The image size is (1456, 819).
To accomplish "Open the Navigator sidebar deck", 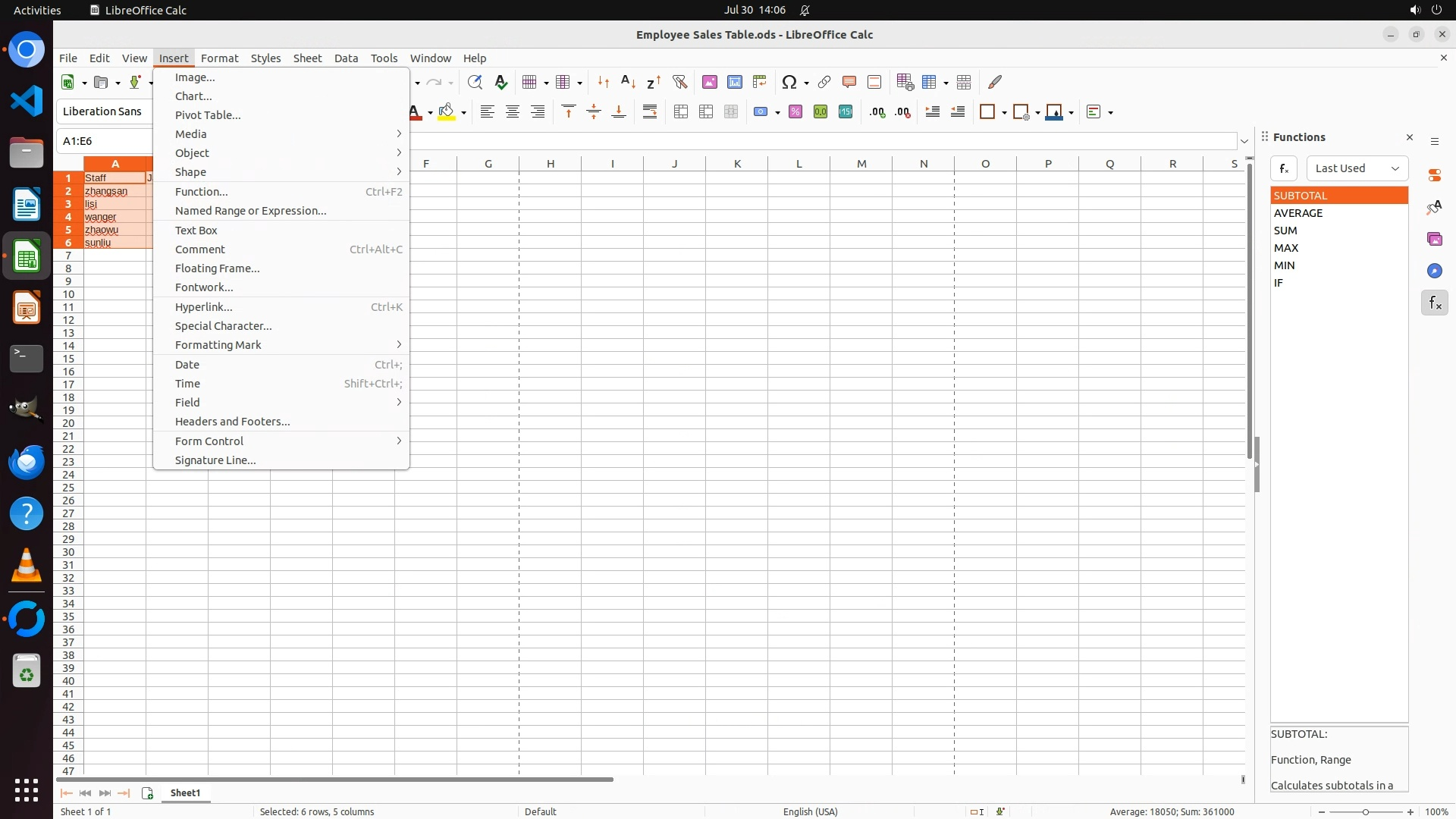I will click(x=1434, y=271).
